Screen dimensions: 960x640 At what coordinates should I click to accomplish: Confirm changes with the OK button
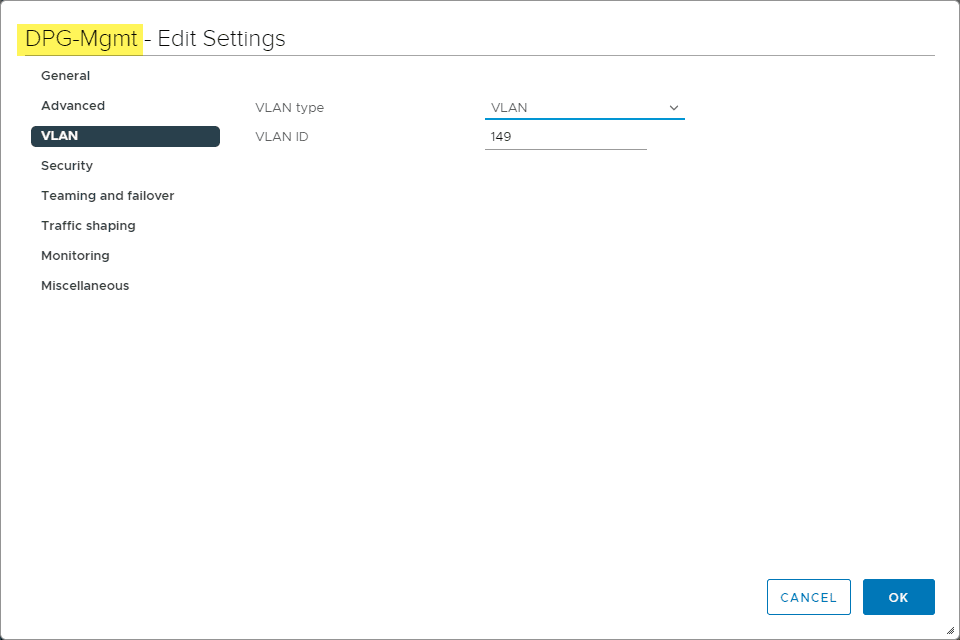898,597
